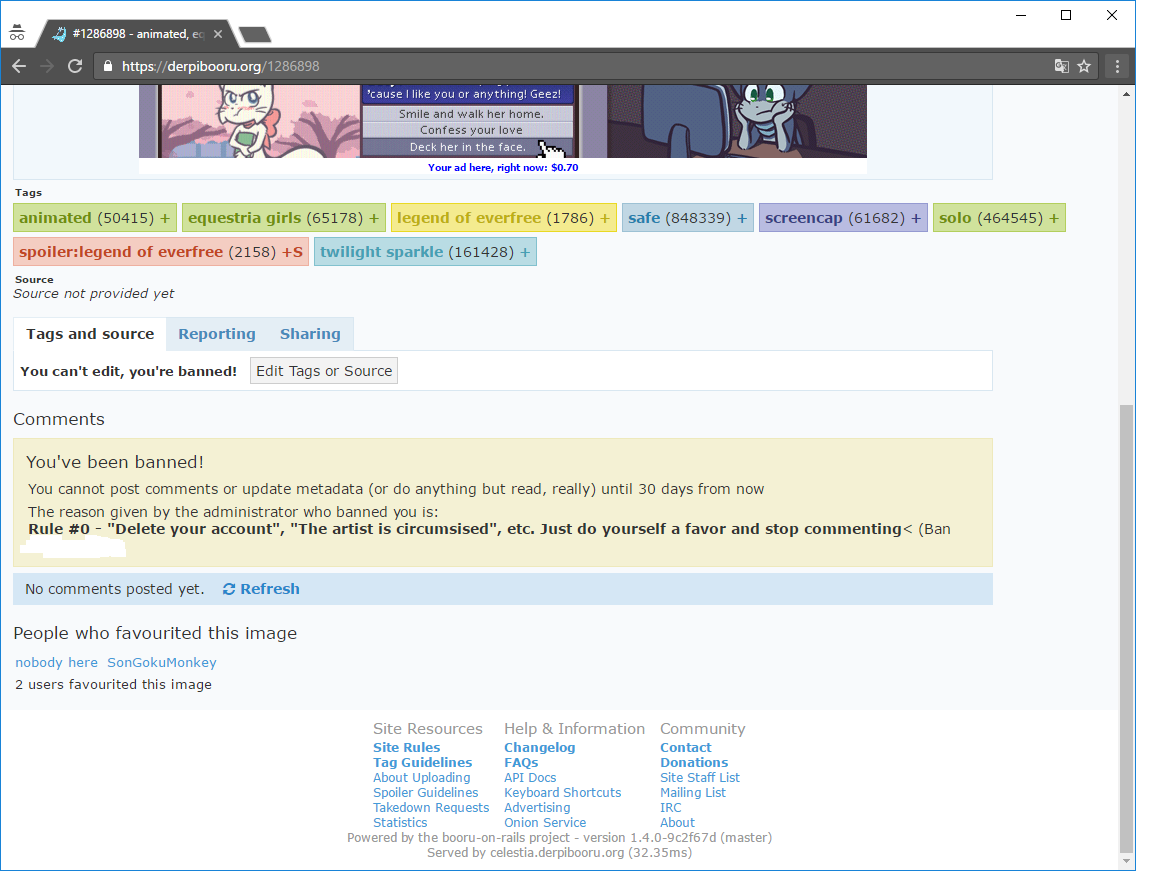Viewport: 1152px width, 871px height.
Task: Open Contact footer link
Action: [x=685, y=748]
